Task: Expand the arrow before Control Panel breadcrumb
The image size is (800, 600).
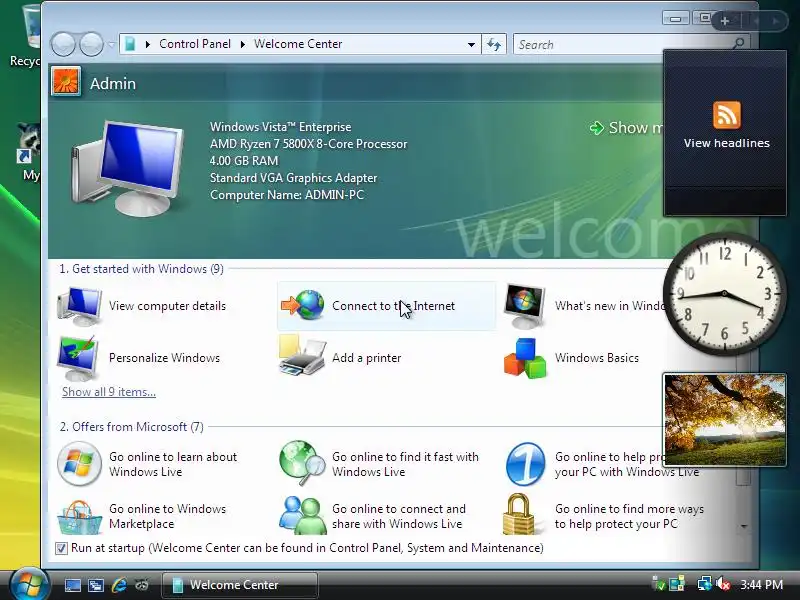Action: pyautogui.click(x=147, y=44)
